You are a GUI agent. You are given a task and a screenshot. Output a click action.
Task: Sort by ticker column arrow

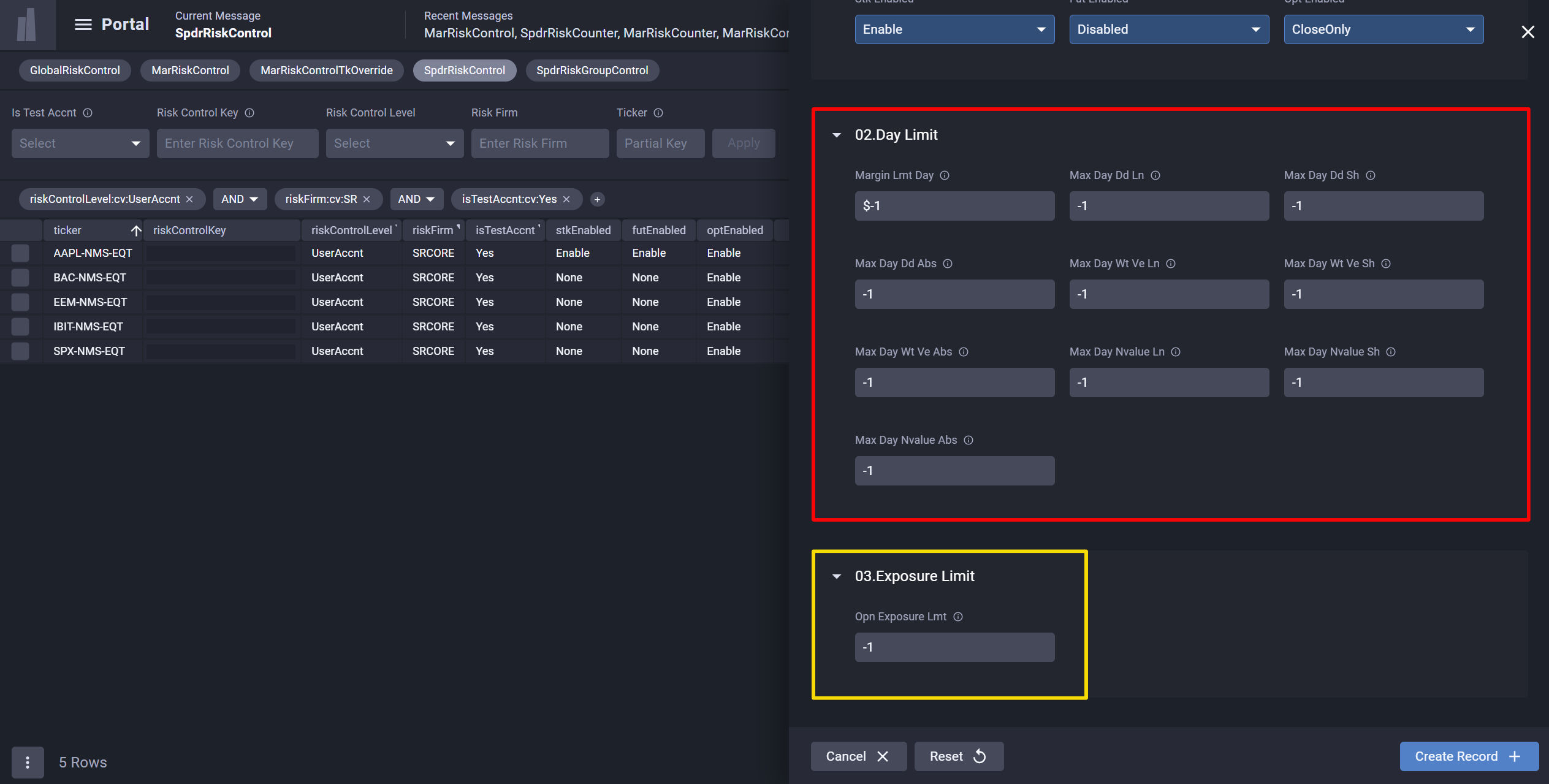136,230
